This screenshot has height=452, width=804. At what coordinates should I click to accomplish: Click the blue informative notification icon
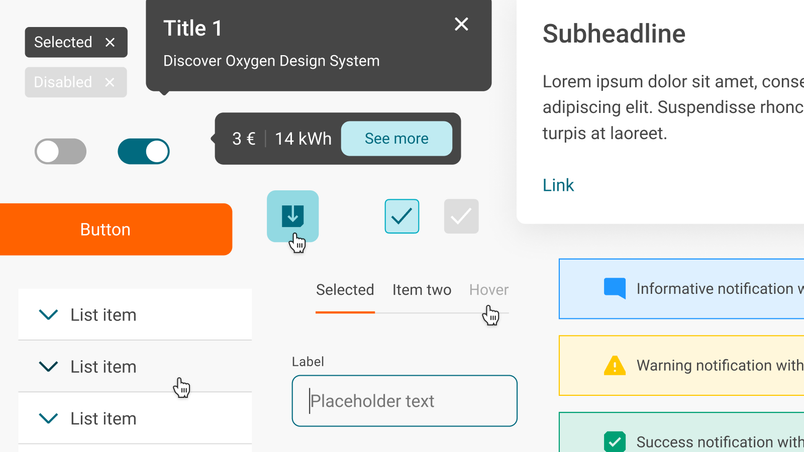615,288
